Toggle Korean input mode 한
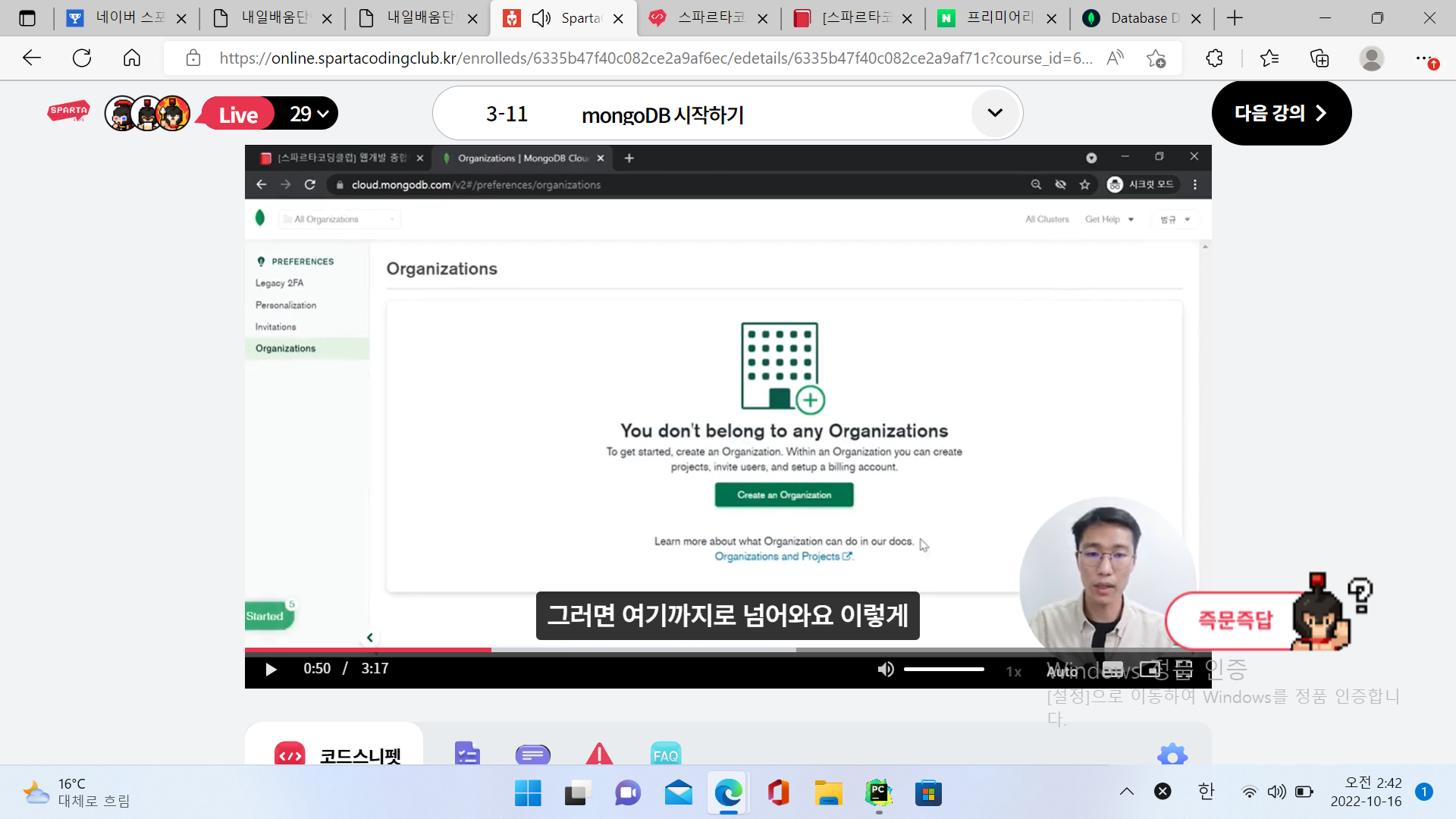This screenshot has height=819, width=1456. (x=1206, y=792)
